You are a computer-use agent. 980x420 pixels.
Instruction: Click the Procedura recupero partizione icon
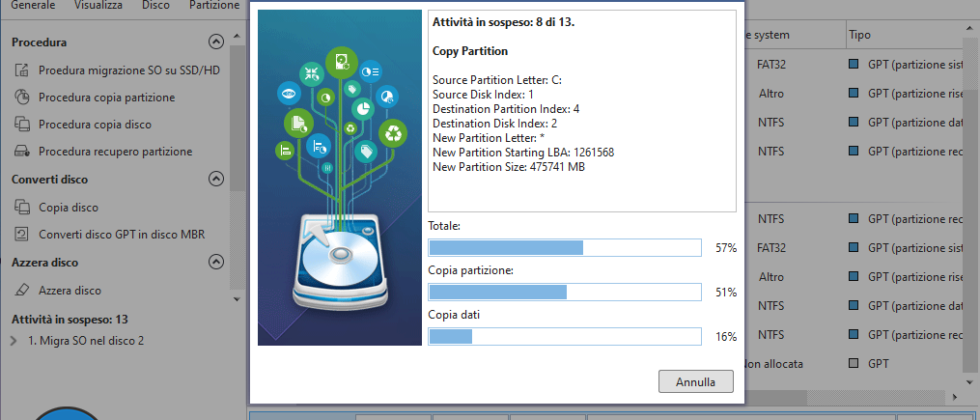click(x=22, y=151)
